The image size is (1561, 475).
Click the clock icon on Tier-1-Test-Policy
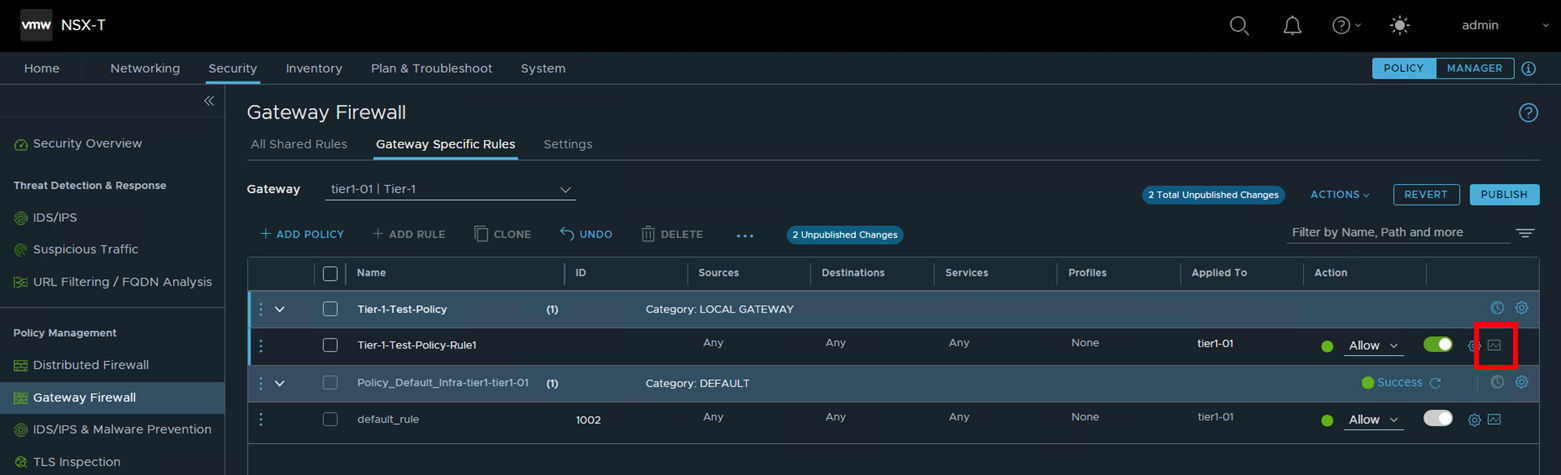1497,308
